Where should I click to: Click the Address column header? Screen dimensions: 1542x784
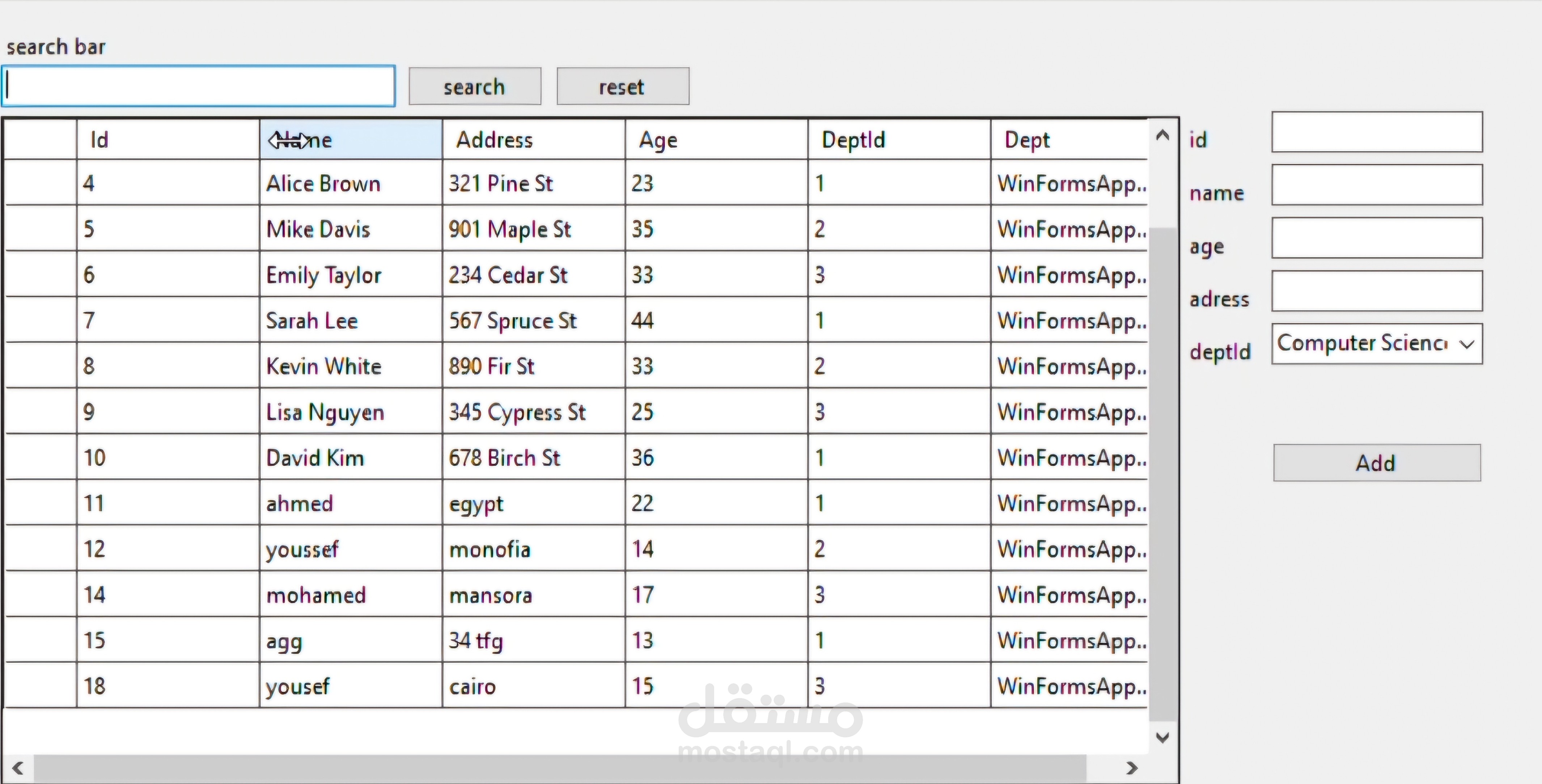point(533,140)
